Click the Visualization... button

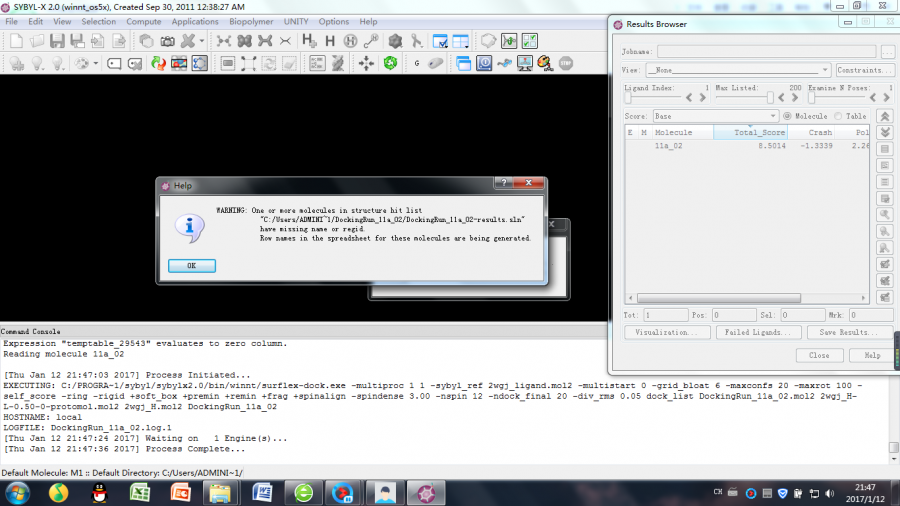(667, 332)
